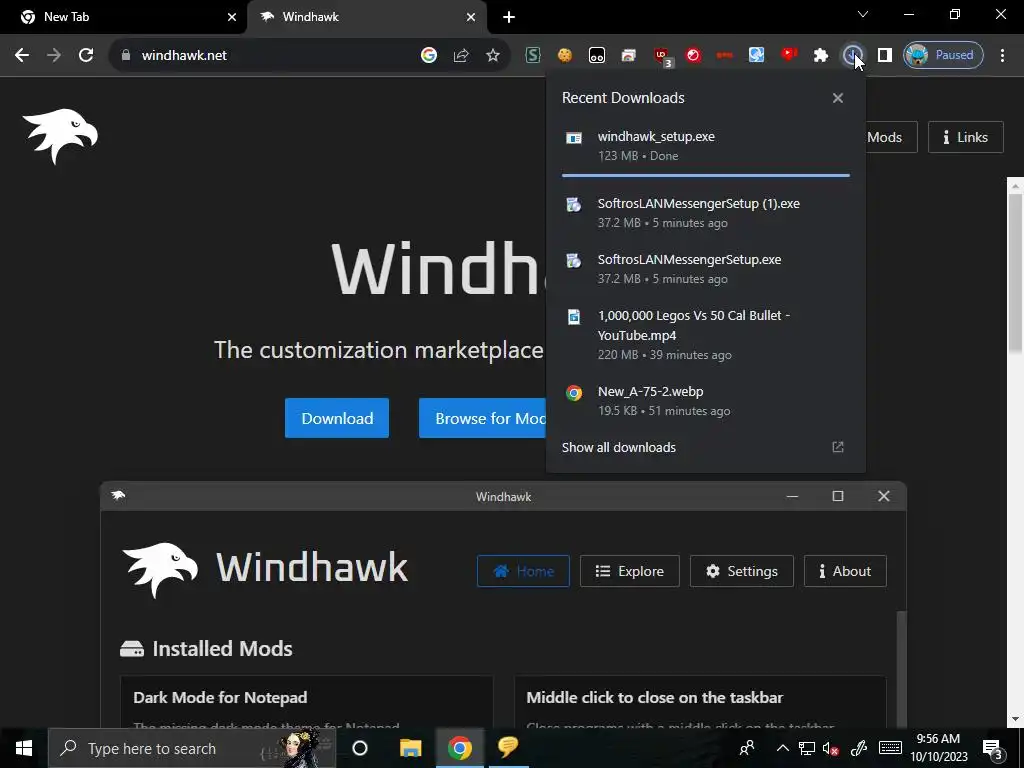Open the Google icon in the address bar
Viewport: 1024px width, 768px height.
pos(428,56)
